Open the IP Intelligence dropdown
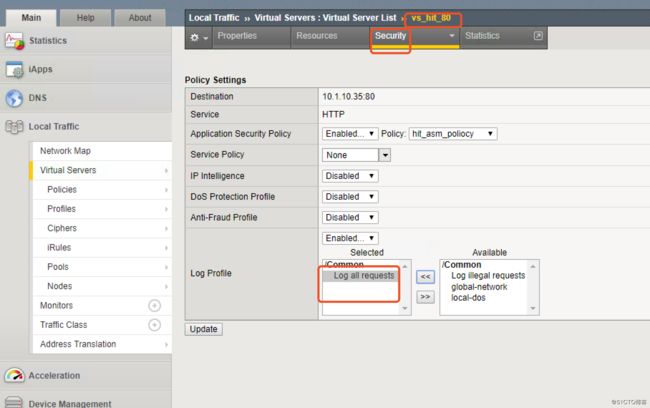The width and height of the screenshot is (650, 408). click(x=350, y=176)
